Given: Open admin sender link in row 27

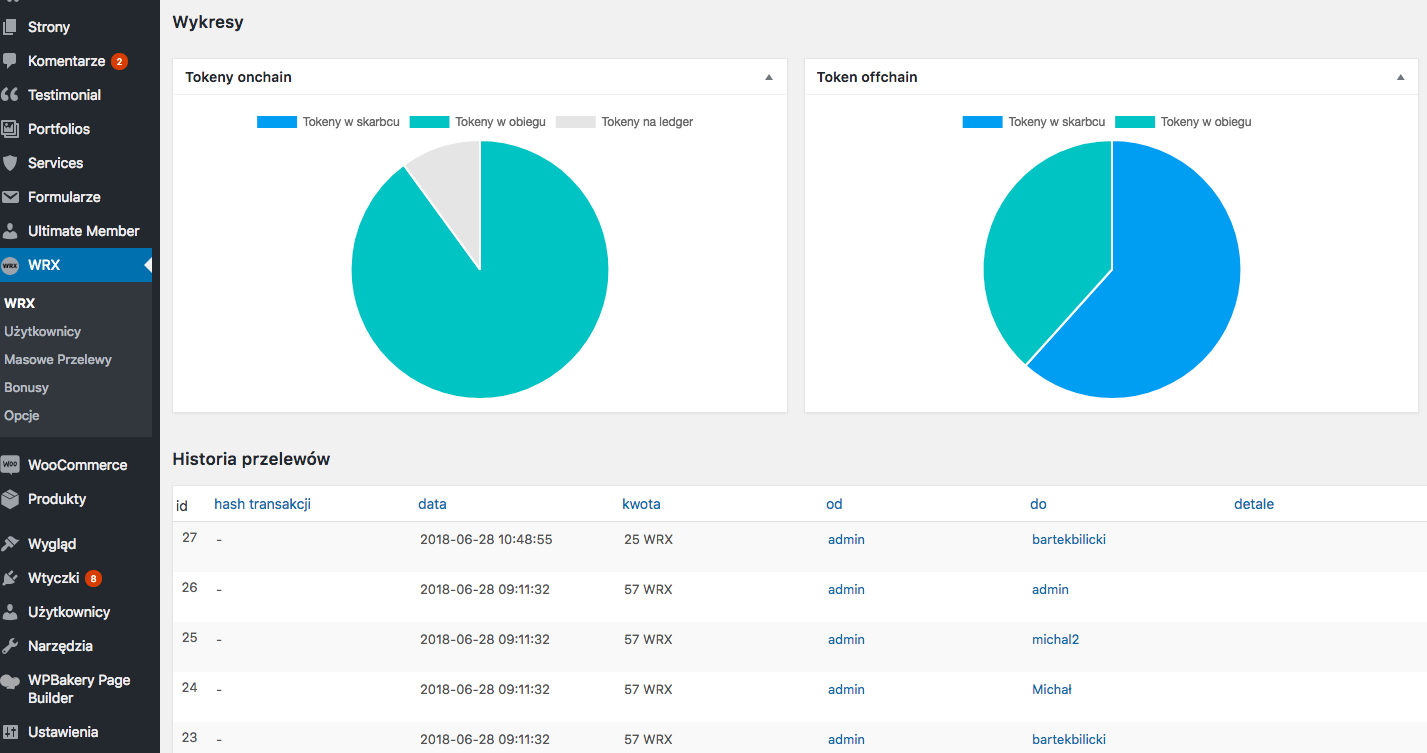Looking at the screenshot, I should tap(846, 539).
